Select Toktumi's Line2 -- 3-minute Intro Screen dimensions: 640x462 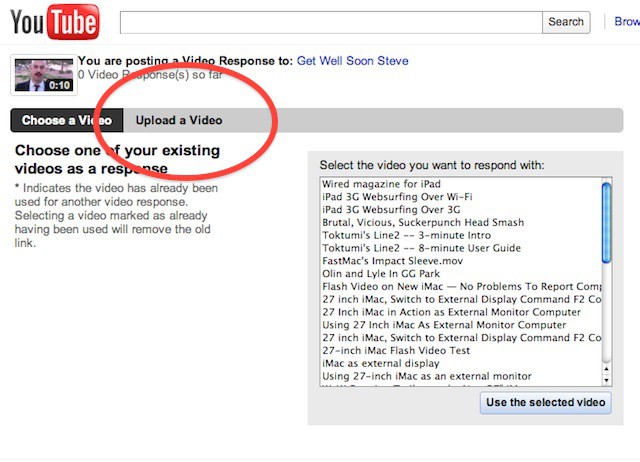click(460, 235)
